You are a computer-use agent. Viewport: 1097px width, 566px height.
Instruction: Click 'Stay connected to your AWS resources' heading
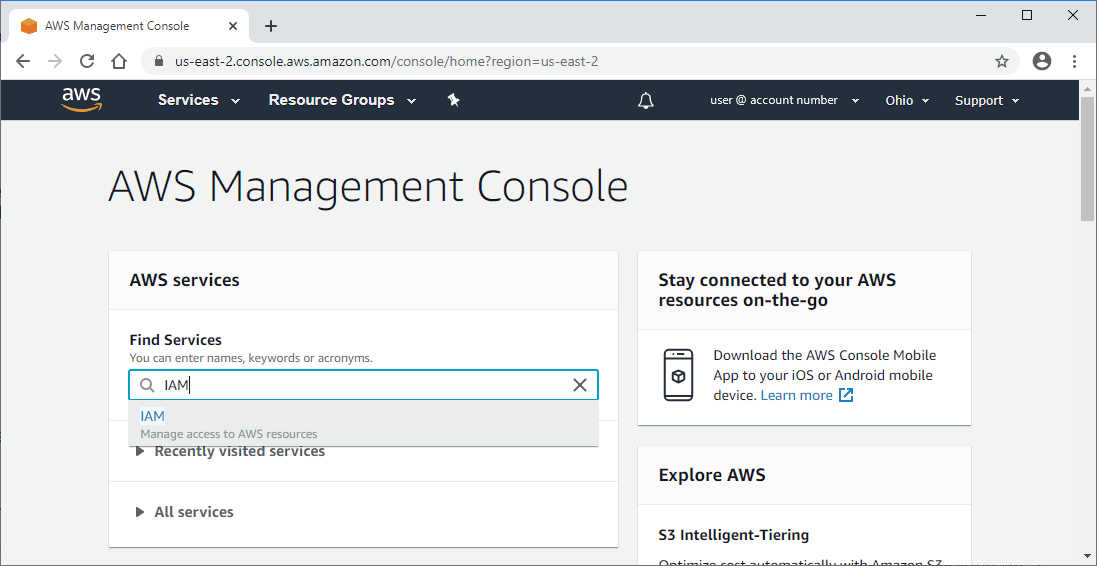(x=777, y=290)
